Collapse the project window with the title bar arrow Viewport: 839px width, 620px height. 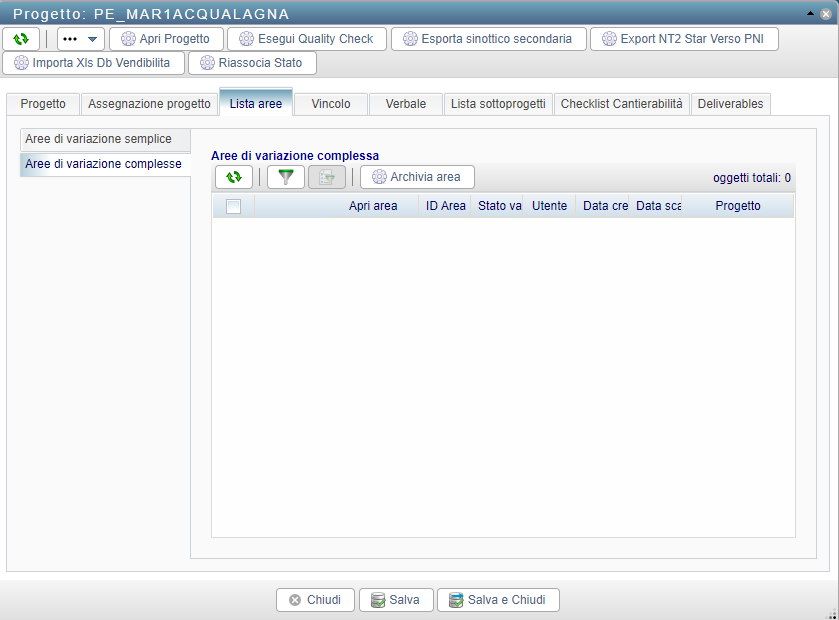click(x=809, y=14)
